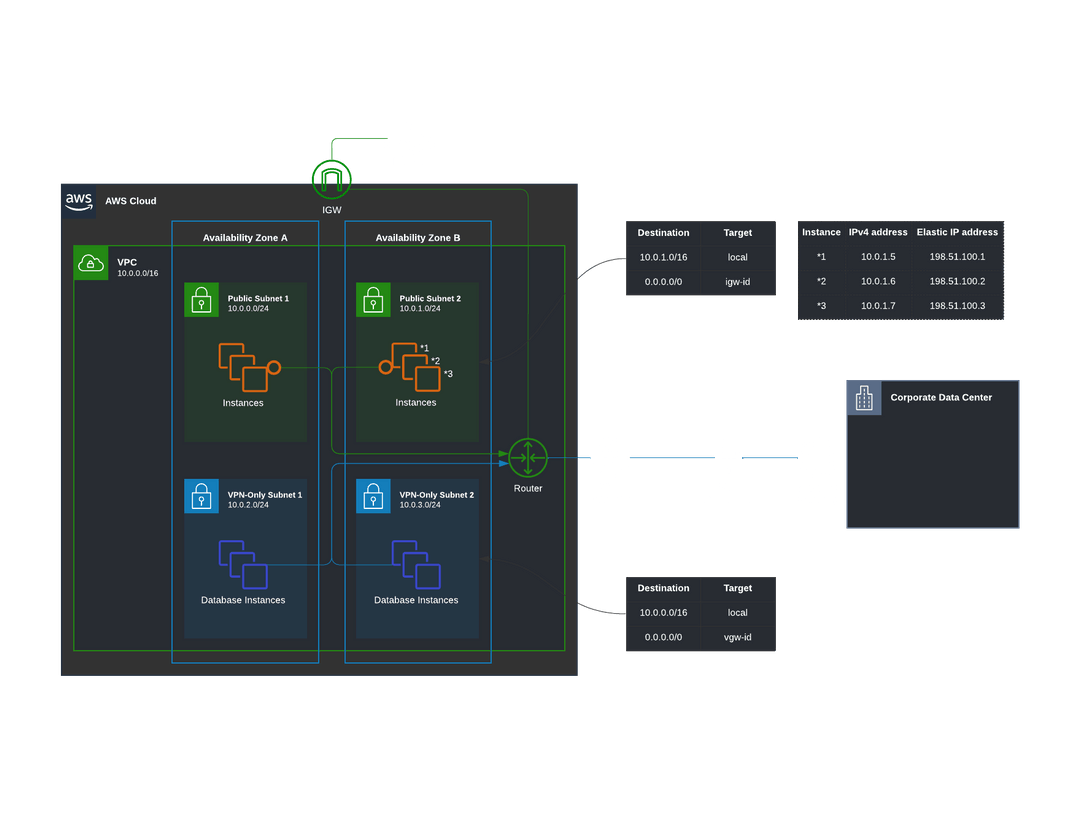Select the Corporate Data Center building icon

(x=863, y=397)
